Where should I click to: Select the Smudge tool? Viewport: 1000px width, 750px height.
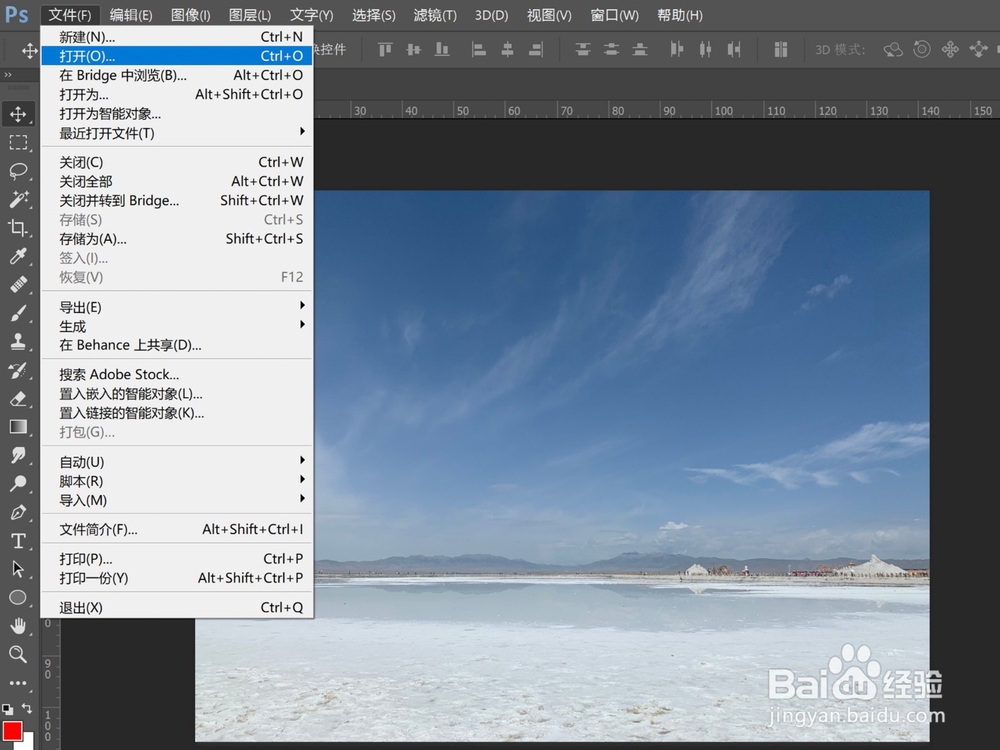point(18,455)
